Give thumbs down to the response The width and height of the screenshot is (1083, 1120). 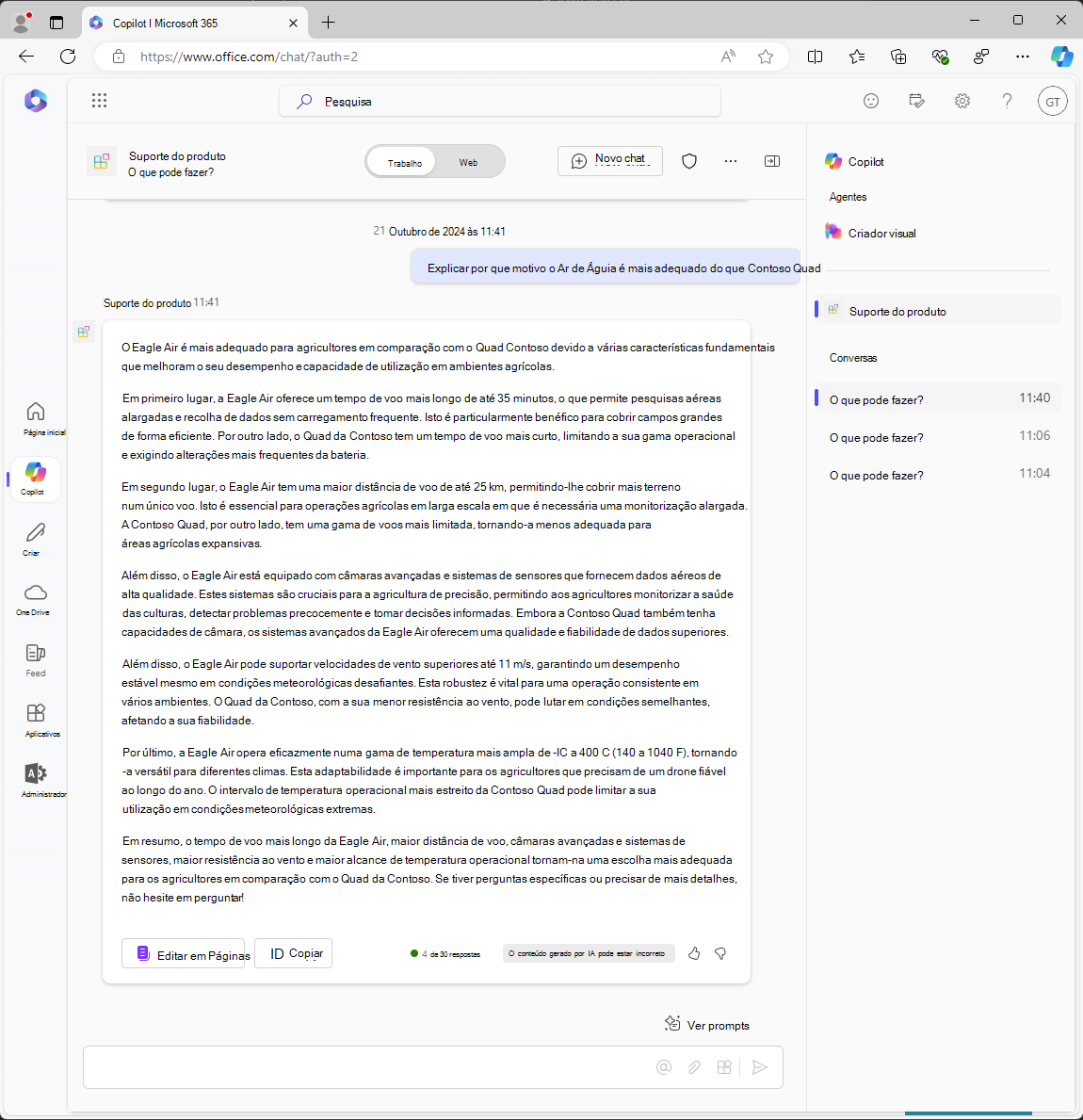[720, 953]
